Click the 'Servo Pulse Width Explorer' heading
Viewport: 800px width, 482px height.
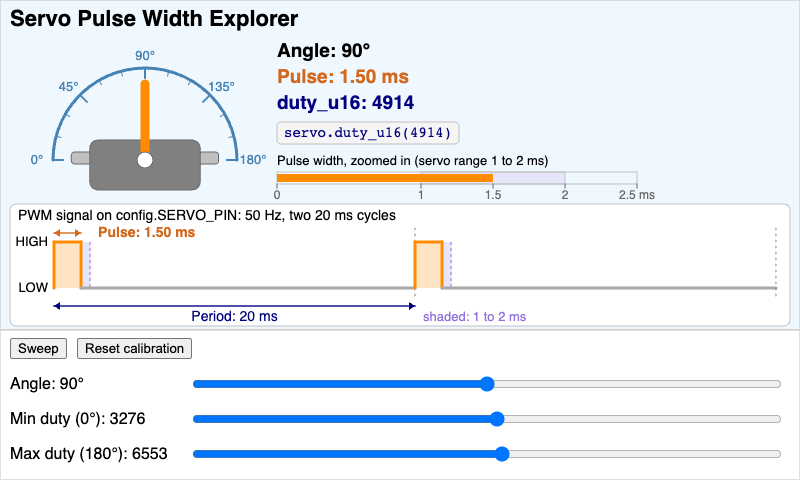[154, 19]
